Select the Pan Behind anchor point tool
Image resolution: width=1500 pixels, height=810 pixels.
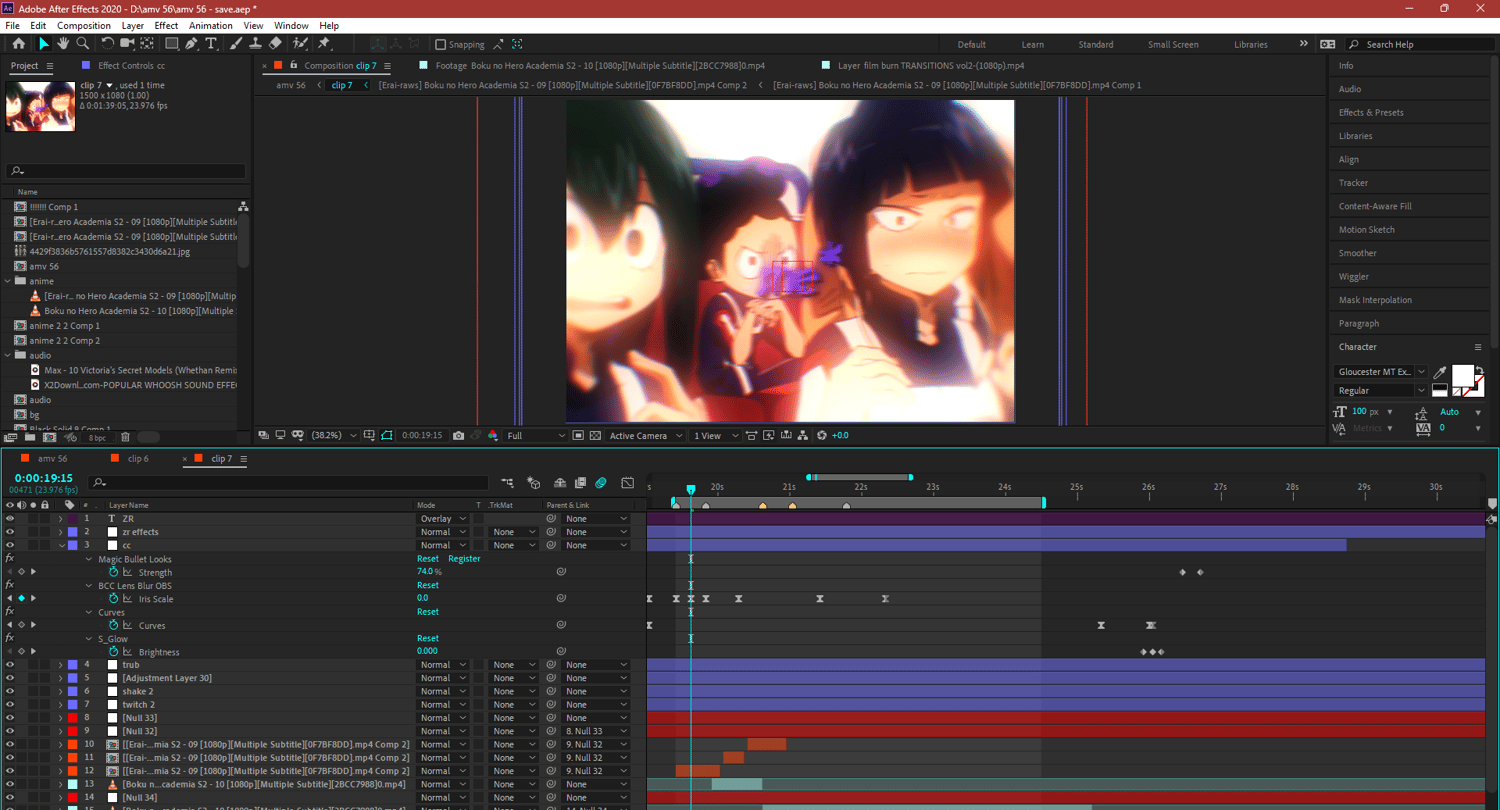click(148, 44)
